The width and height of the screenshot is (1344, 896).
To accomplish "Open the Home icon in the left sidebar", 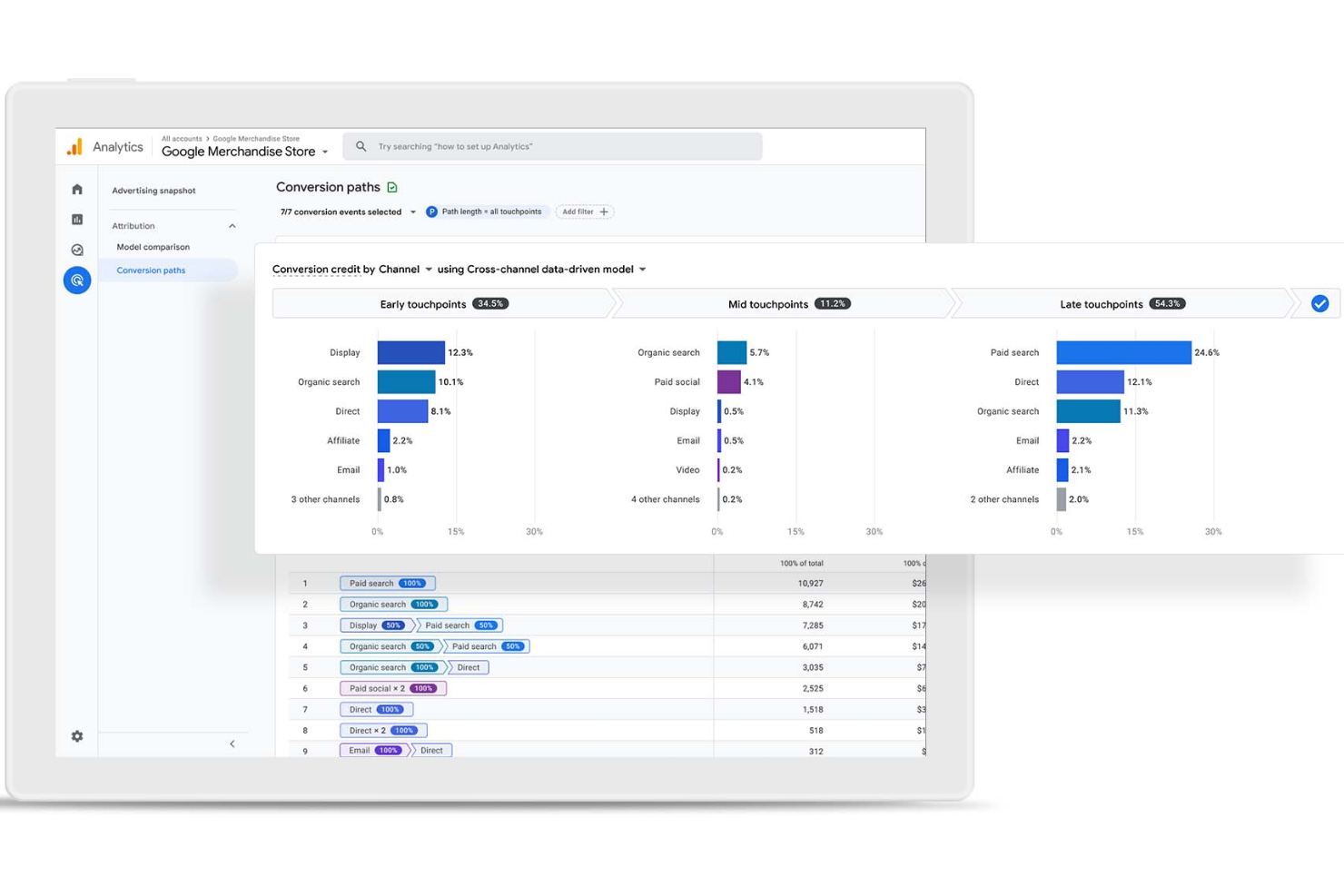I will tap(77, 189).
